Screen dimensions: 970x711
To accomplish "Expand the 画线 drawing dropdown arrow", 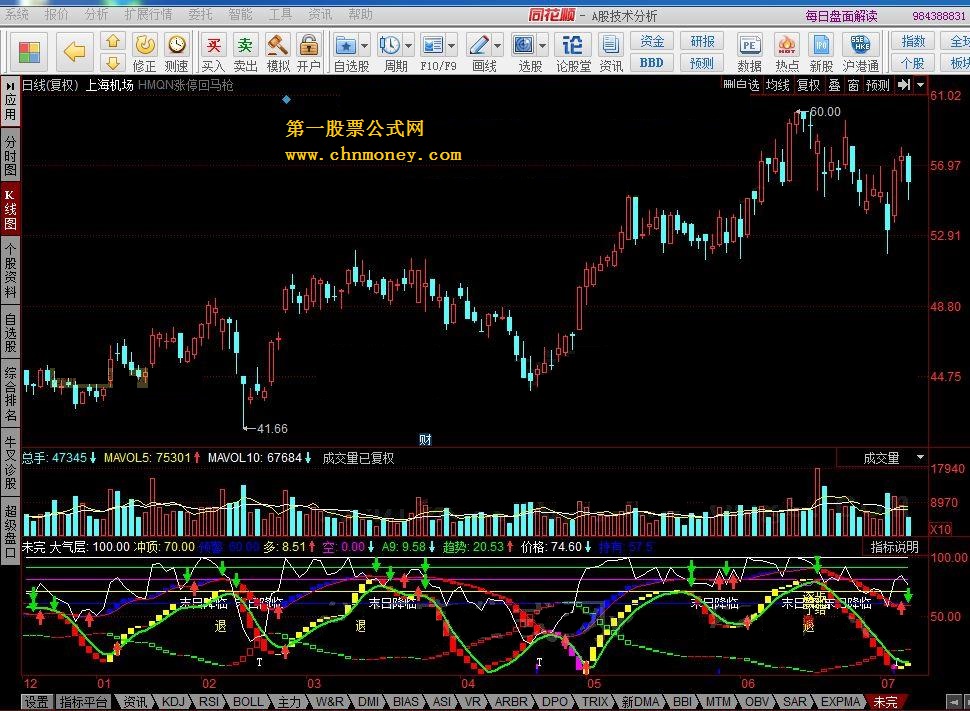I will pos(497,45).
